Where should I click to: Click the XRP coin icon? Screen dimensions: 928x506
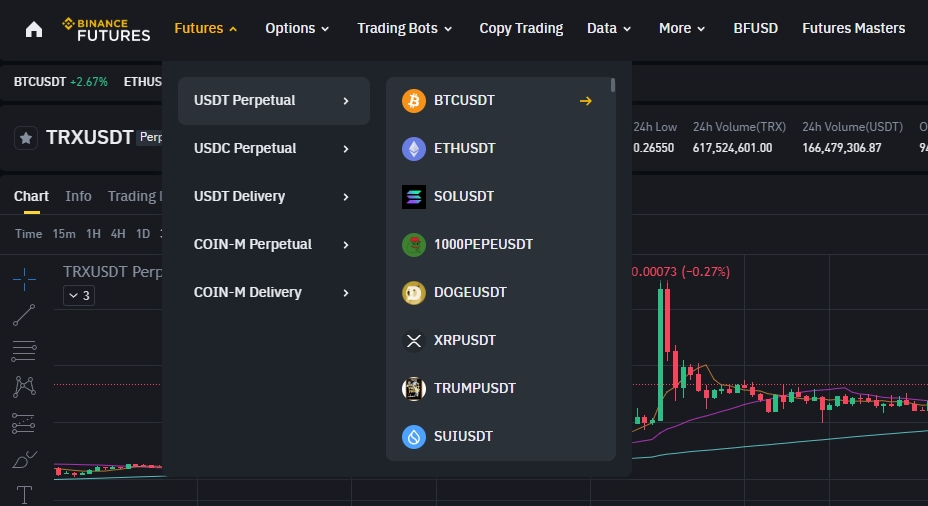click(x=414, y=340)
